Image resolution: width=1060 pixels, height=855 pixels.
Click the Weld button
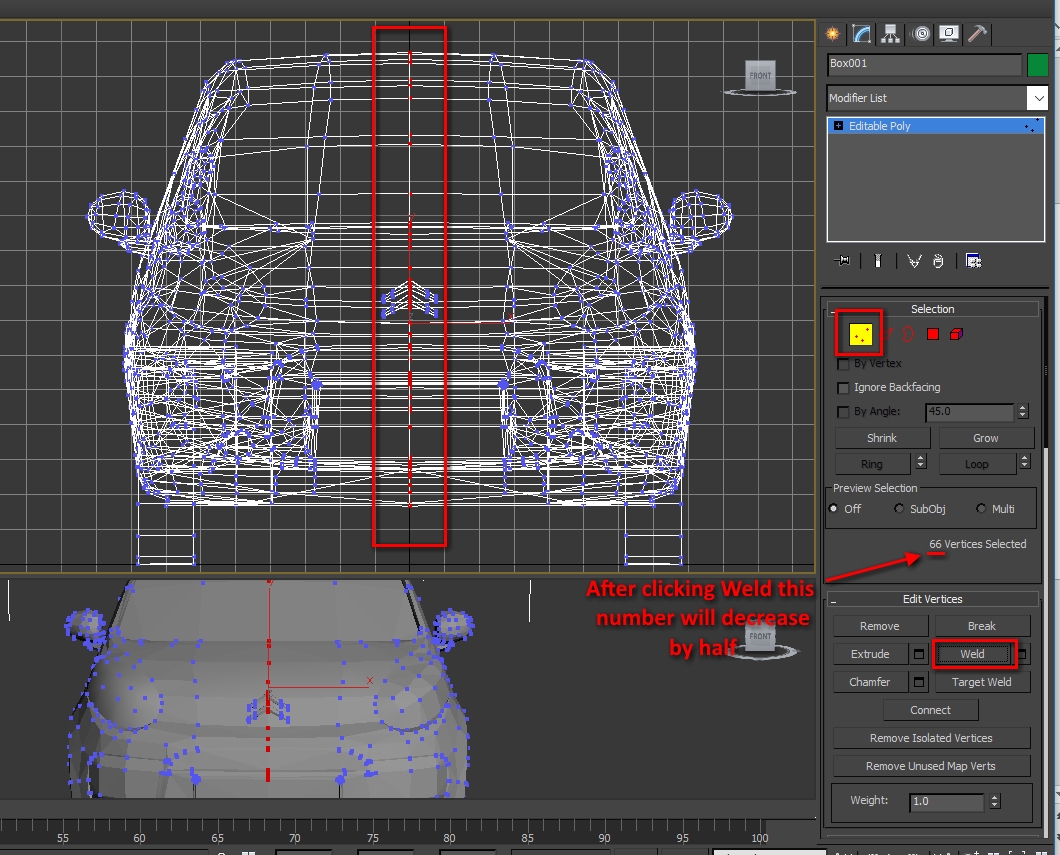(972, 654)
